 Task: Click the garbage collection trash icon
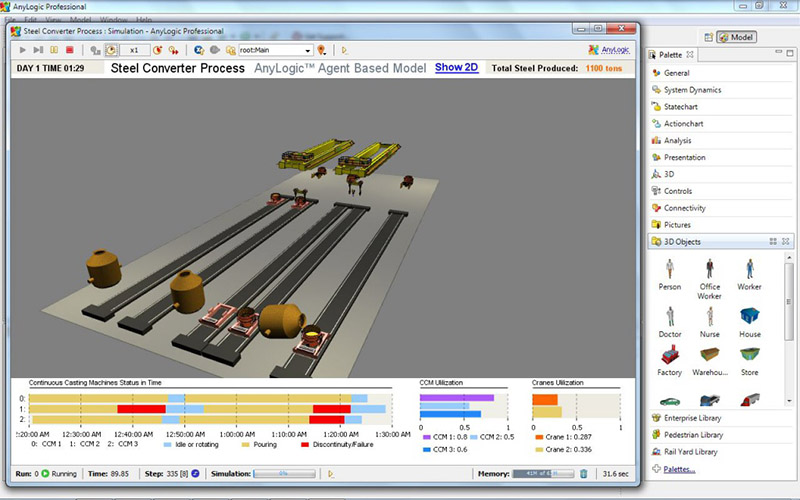click(584, 473)
